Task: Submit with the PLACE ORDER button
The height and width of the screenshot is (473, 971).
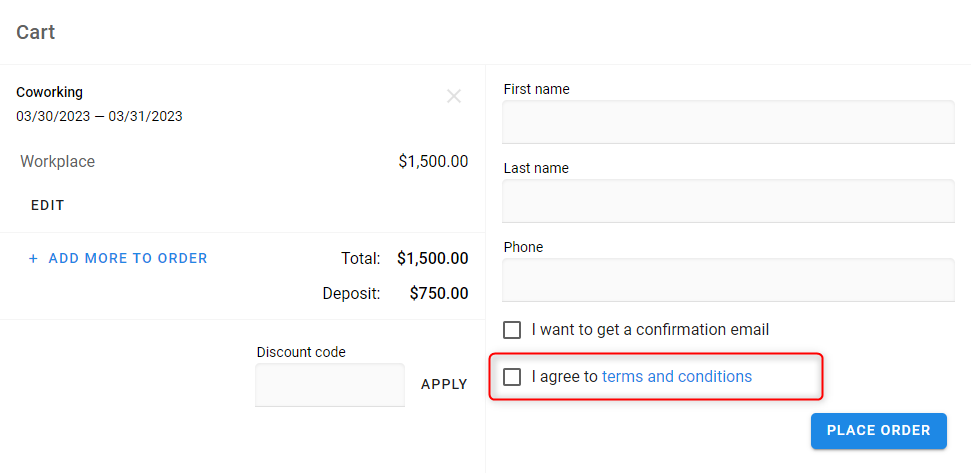Action: 878,430
